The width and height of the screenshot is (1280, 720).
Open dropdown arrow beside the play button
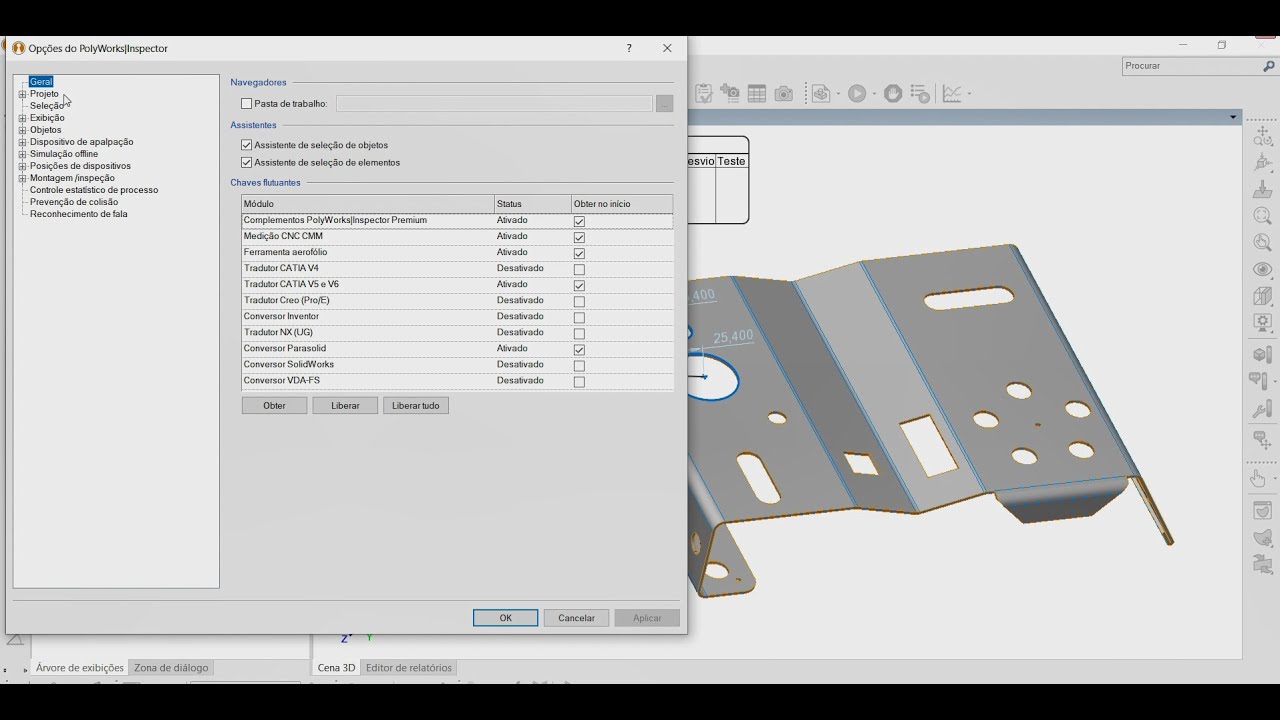point(873,94)
